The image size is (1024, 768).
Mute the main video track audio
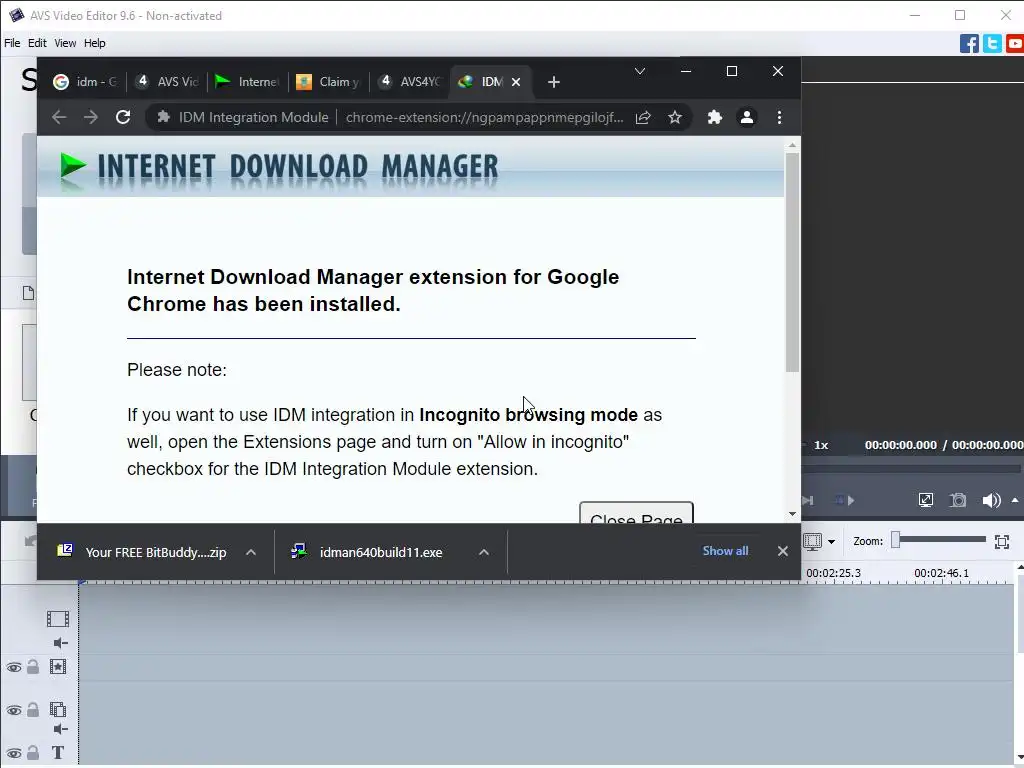pyautogui.click(x=61, y=643)
